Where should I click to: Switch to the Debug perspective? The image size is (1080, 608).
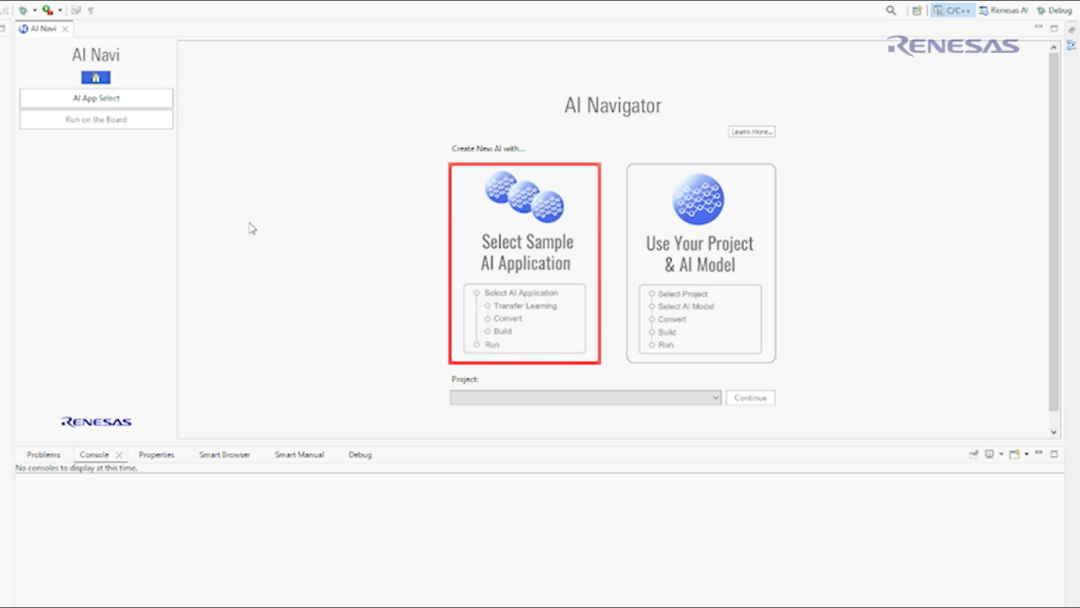[x=1055, y=10]
